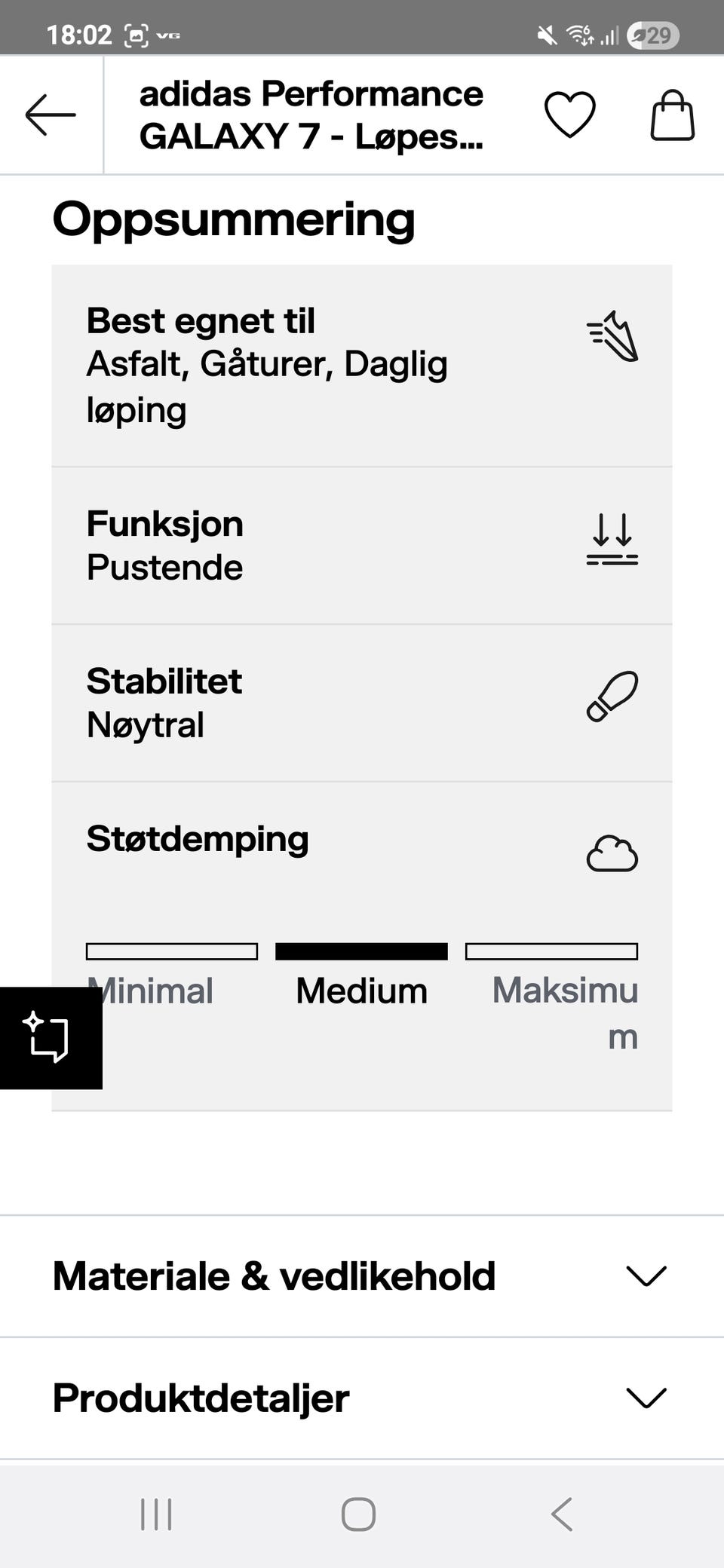
Task: Tap the Medium cushioning label
Action: click(x=361, y=991)
